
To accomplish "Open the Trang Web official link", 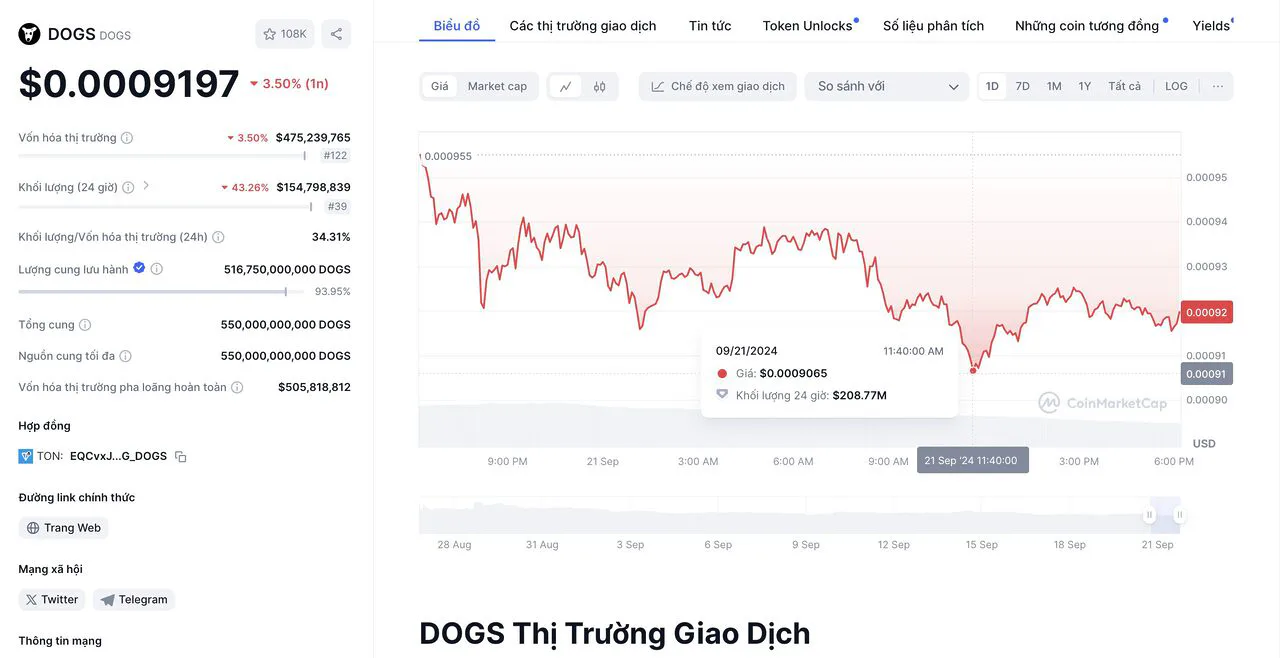I will pos(64,528).
